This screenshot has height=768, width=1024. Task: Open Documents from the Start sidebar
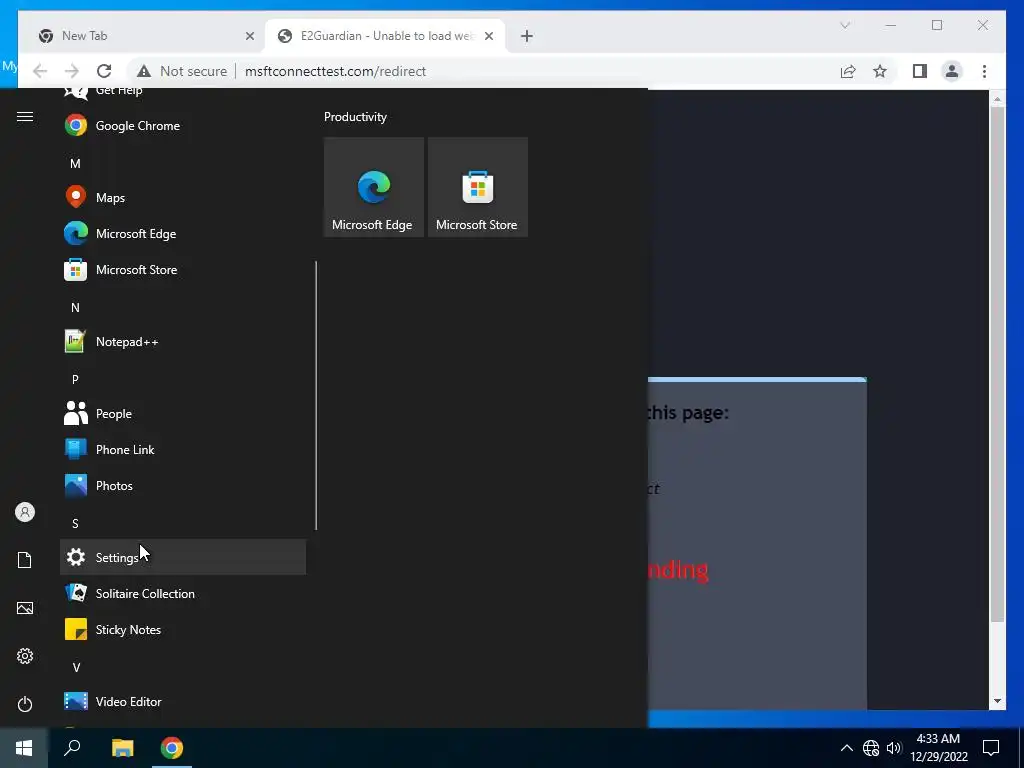tap(25, 560)
